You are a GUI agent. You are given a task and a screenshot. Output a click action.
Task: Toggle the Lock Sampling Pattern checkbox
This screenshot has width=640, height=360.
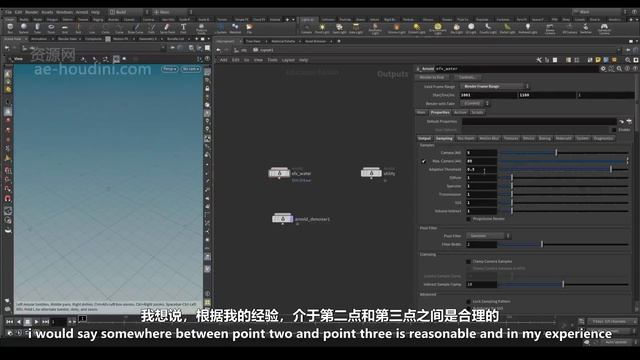[468, 302]
